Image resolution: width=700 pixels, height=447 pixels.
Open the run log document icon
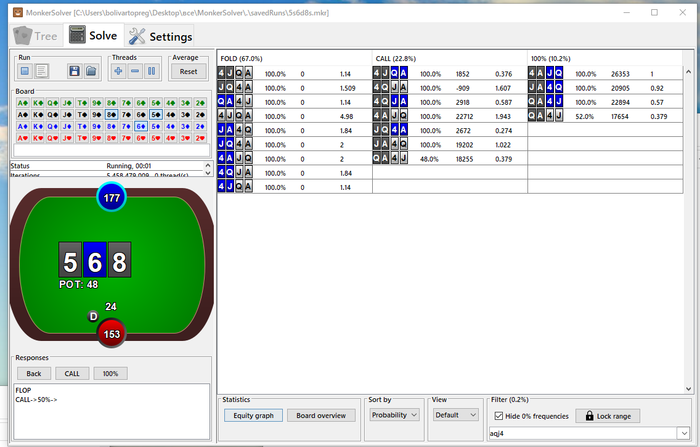(x=42, y=71)
